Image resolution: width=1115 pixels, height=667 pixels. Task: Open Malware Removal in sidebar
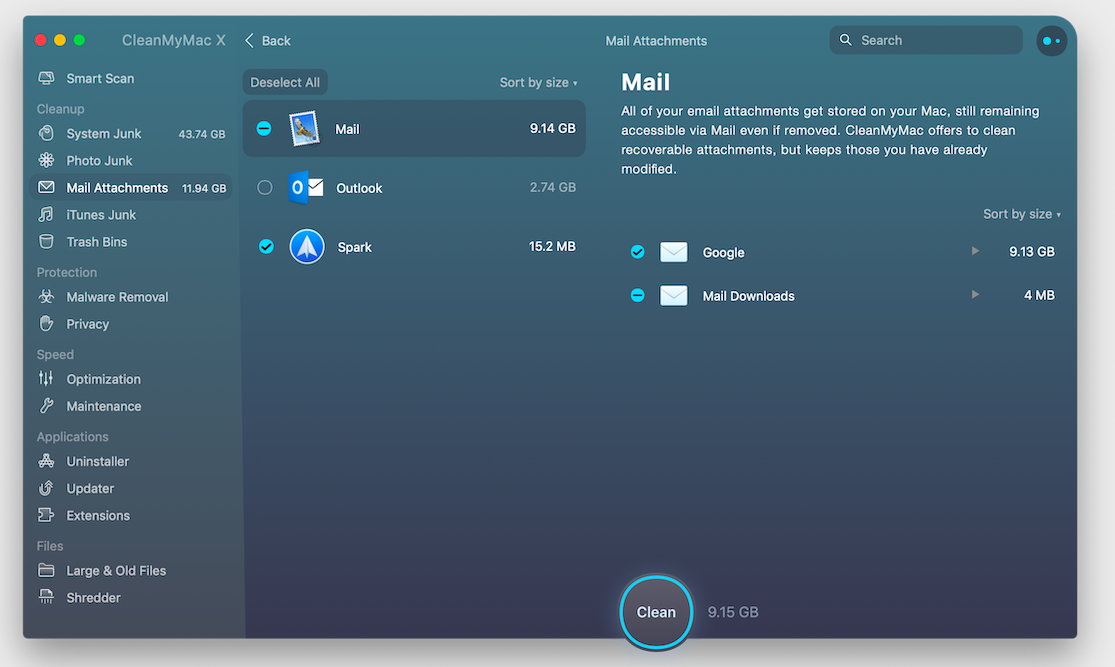[x=132, y=297]
